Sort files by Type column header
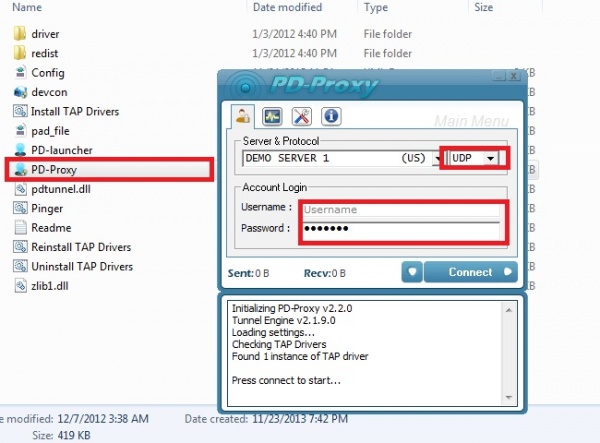This screenshot has width=600, height=443. point(376,7)
